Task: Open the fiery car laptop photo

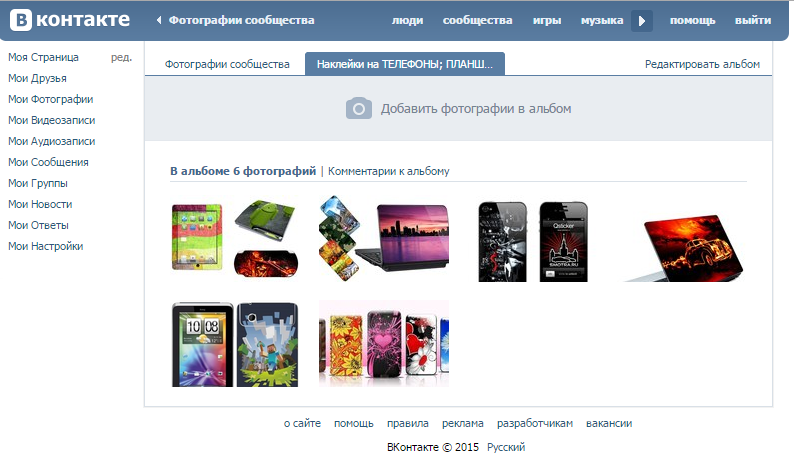Action: click(x=684, y=248)
